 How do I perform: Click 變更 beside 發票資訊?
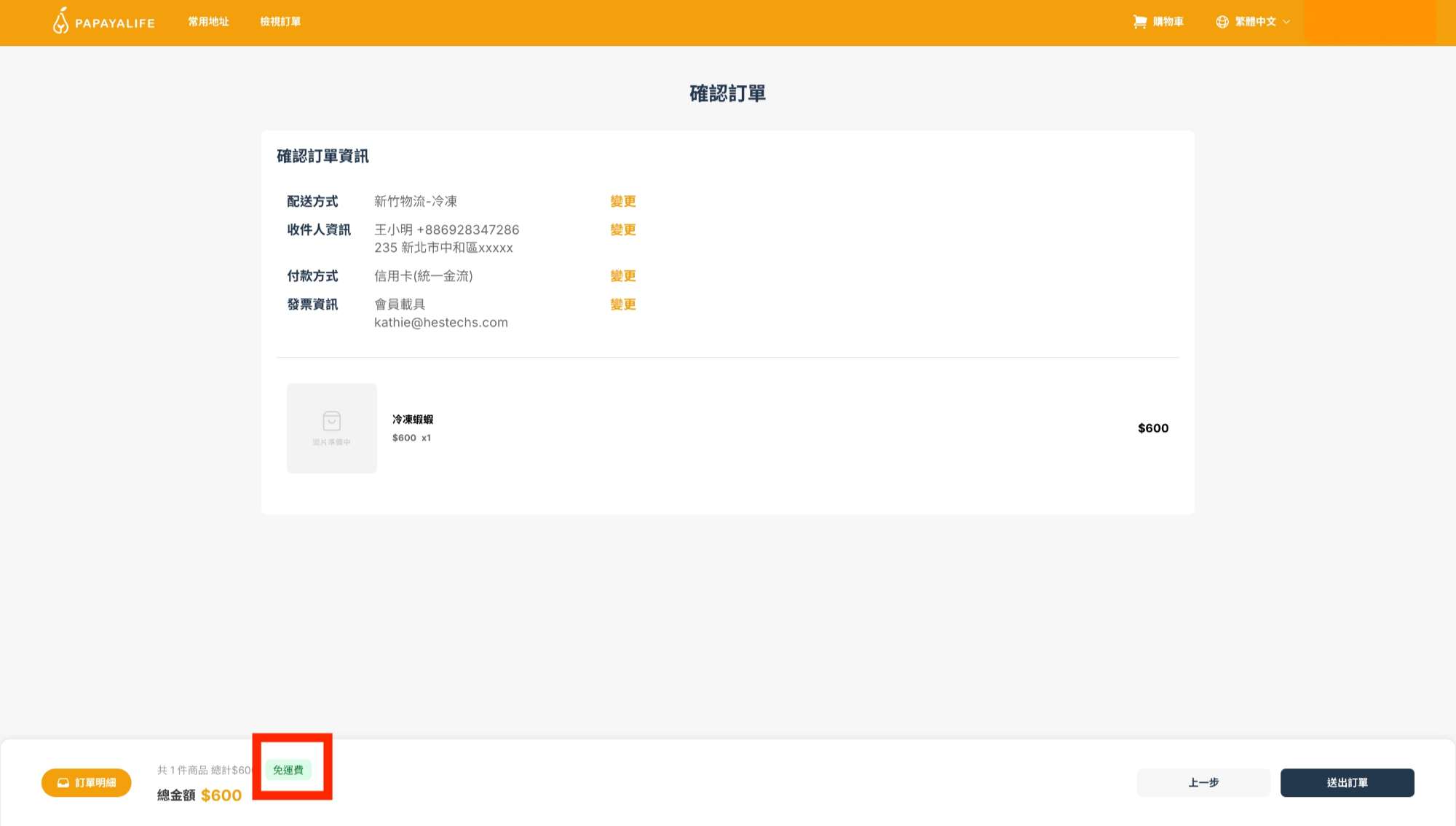coord(623,304)
